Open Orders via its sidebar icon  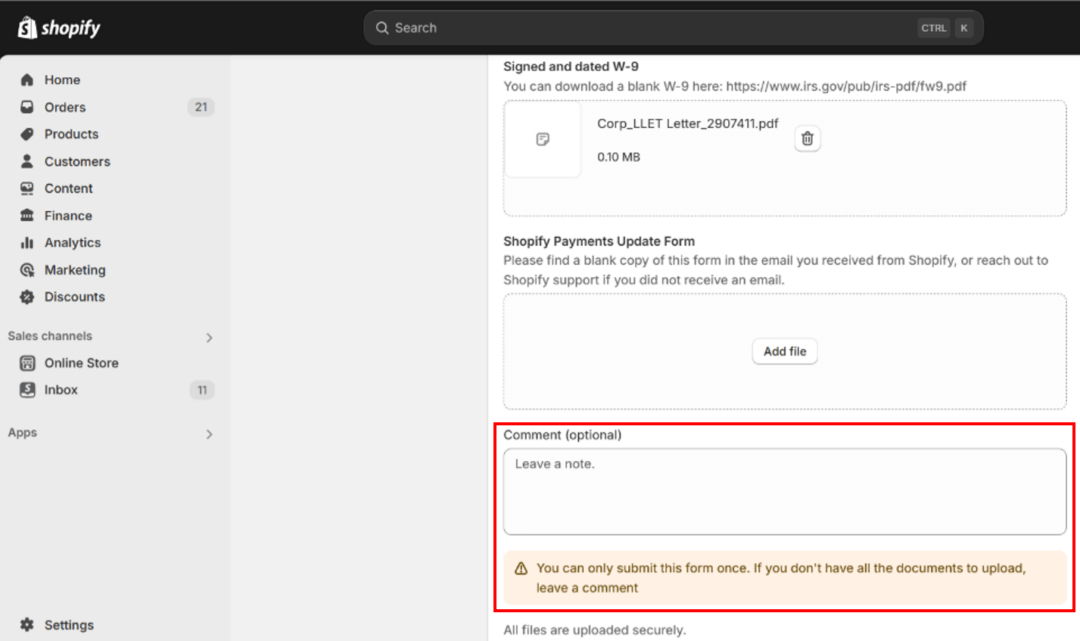(27, 107)
